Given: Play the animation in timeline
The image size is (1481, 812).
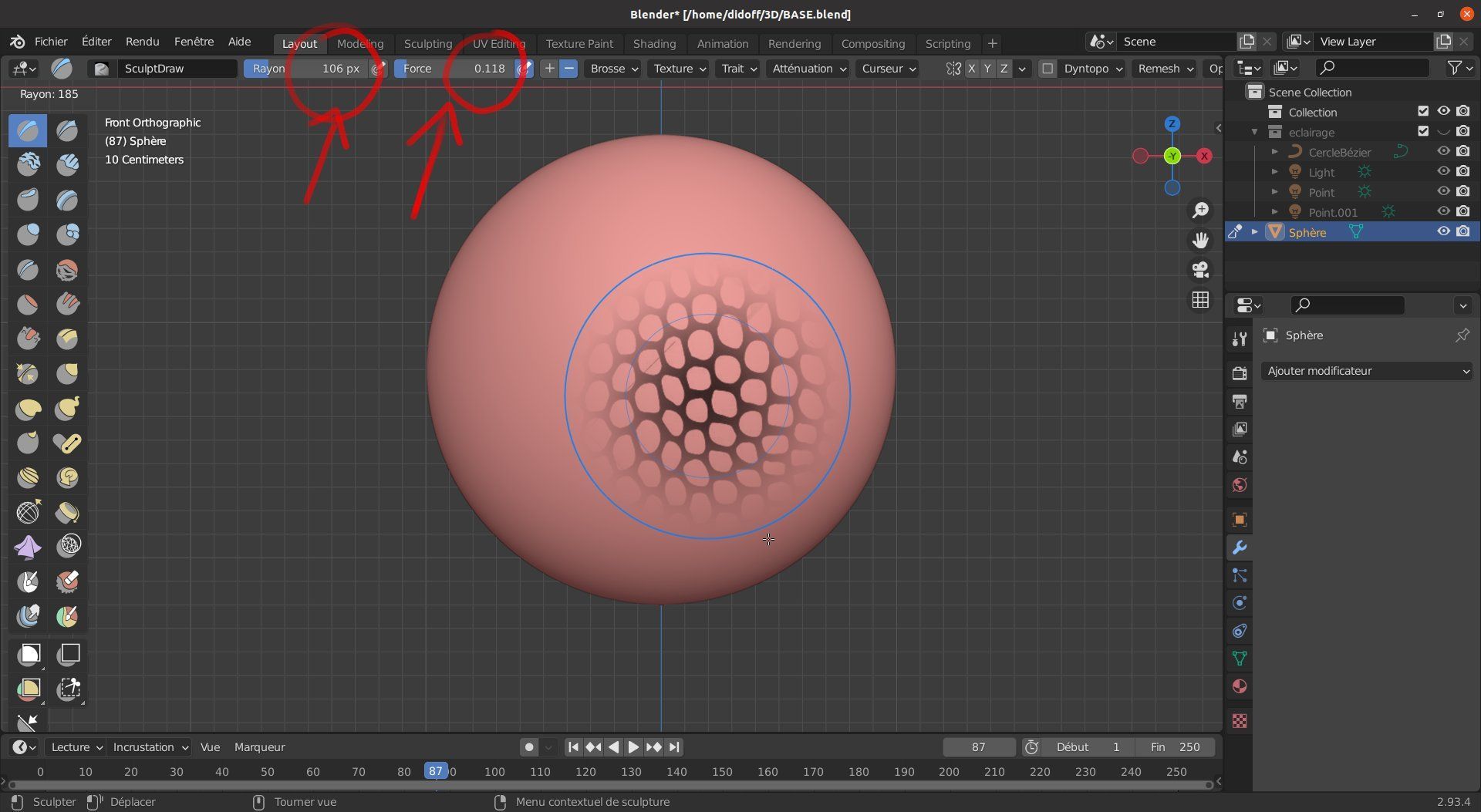Looking at the screenshot, I should pyautogui.click(x=633, y=747).
